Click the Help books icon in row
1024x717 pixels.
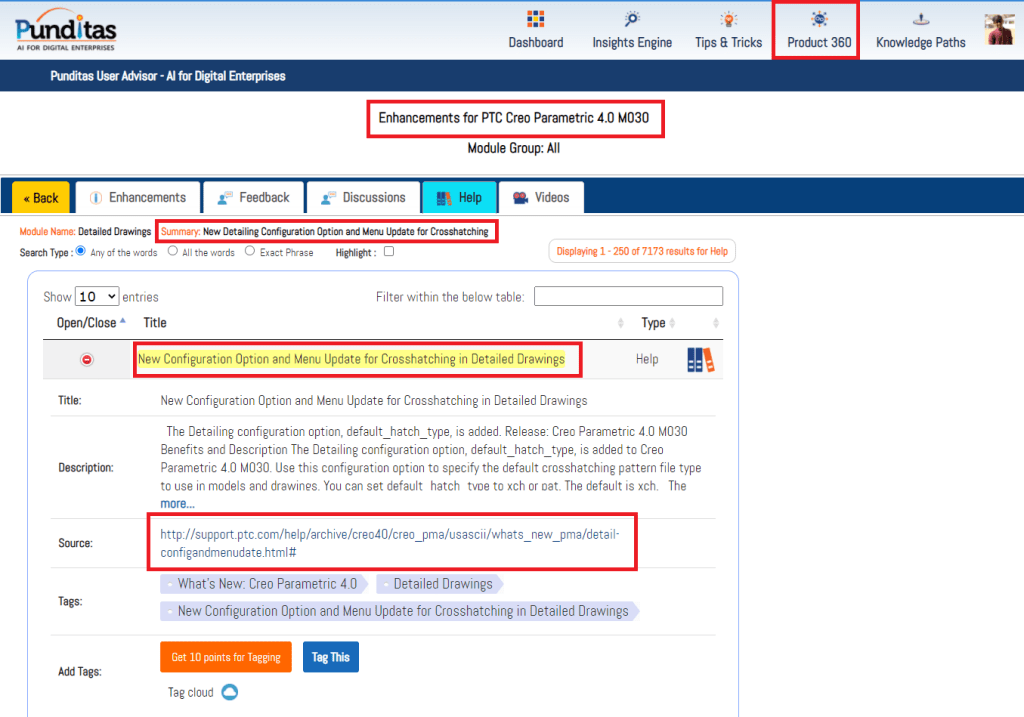click(x=701, y=360)
